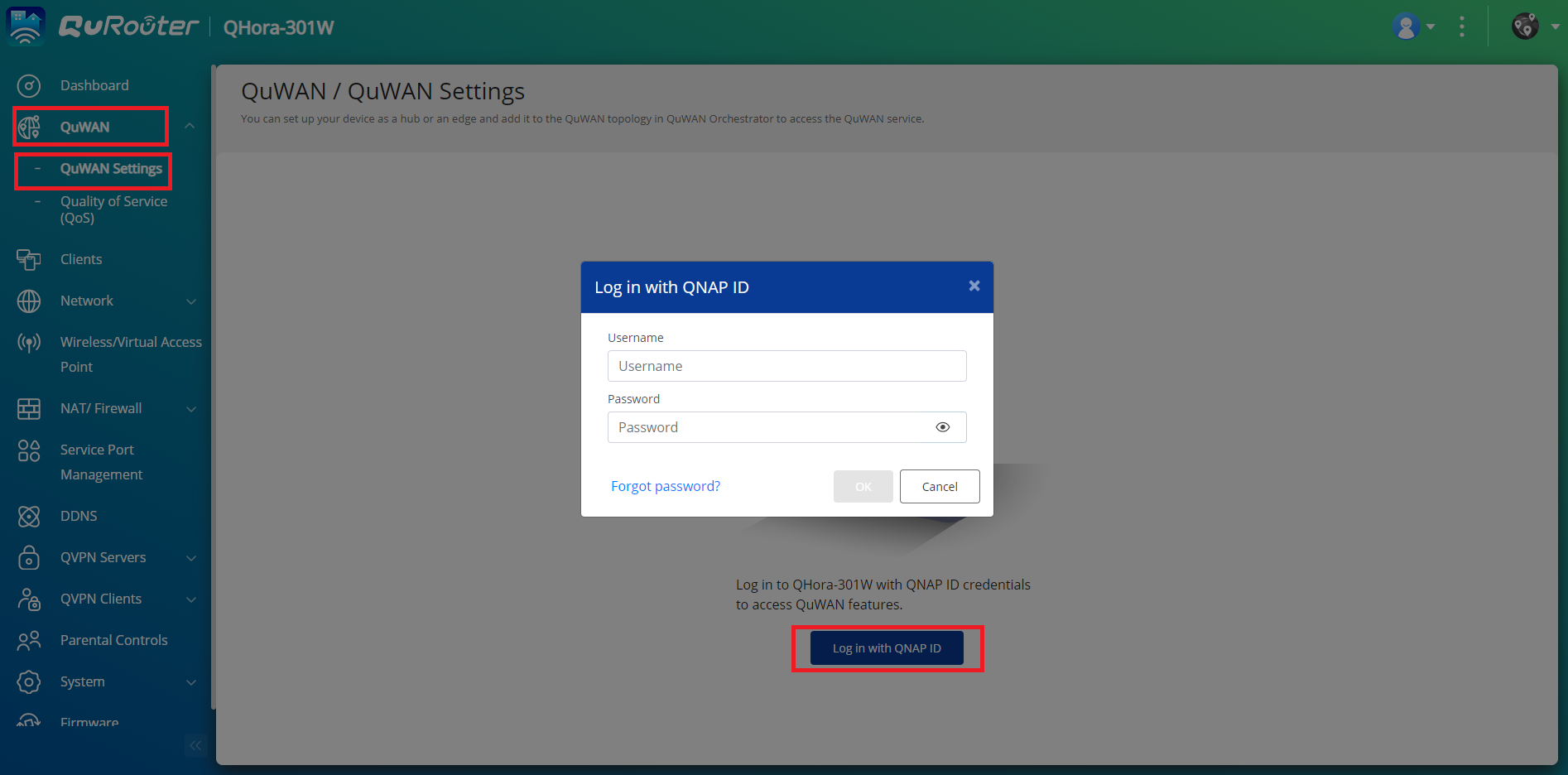Collapse the QuWAN menu chevron
Screen dimensions: 1568x775
190,126
